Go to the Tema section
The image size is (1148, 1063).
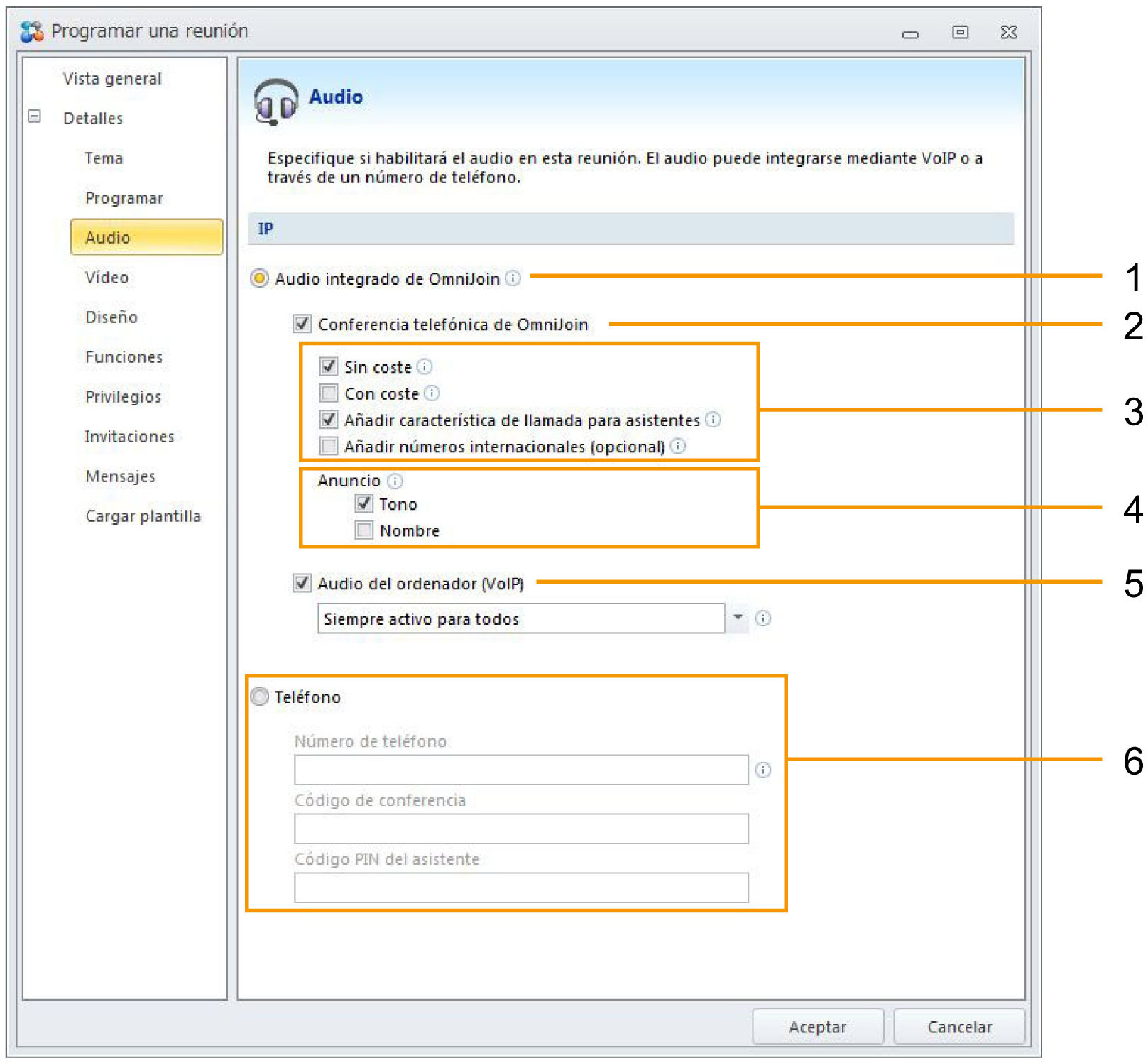click(x=104, y=158)
